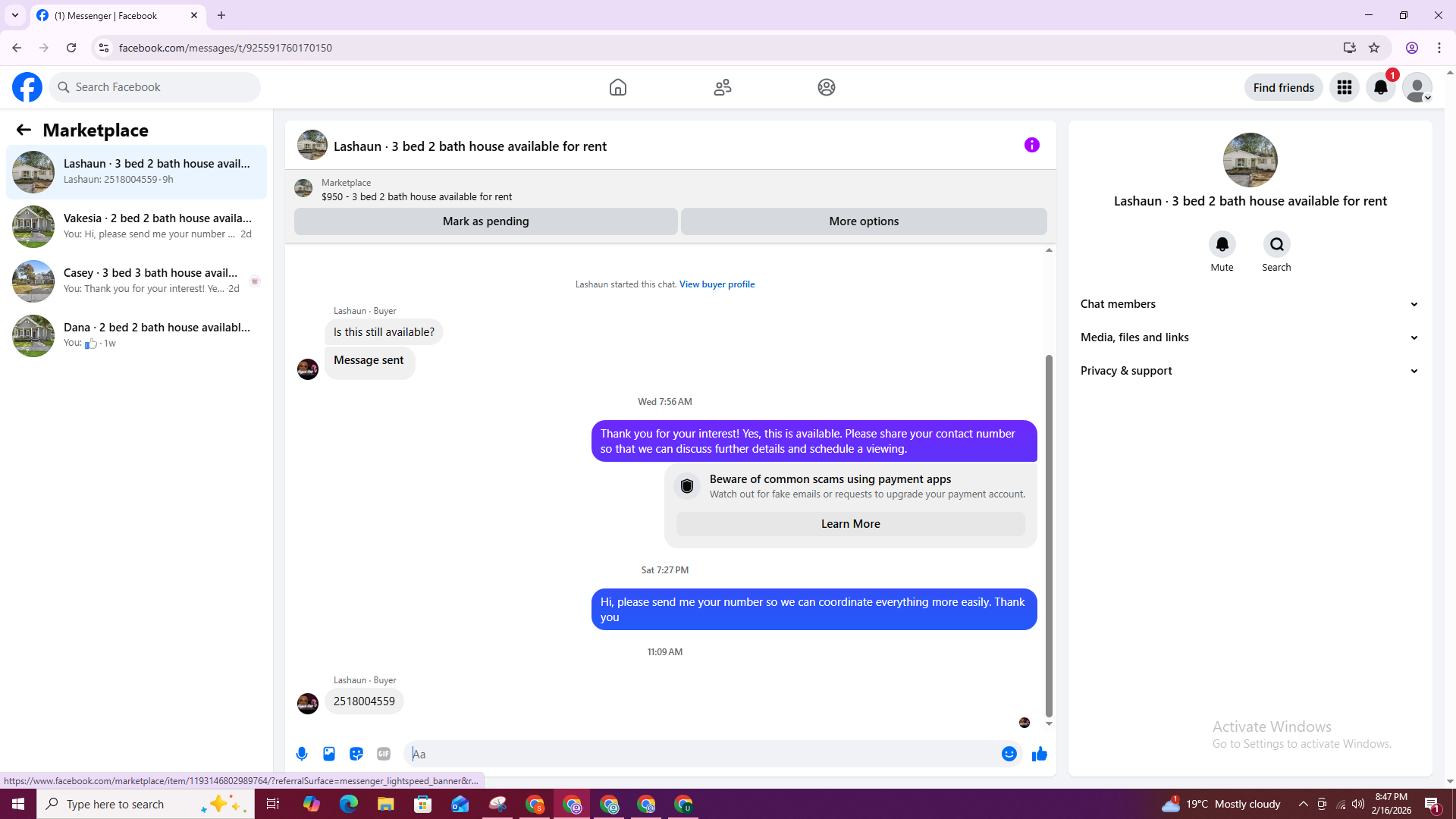Launch File Explorer from the taskbar
Image resolution: width=1456 pixels, height=819 pixels.
[386, 804]
